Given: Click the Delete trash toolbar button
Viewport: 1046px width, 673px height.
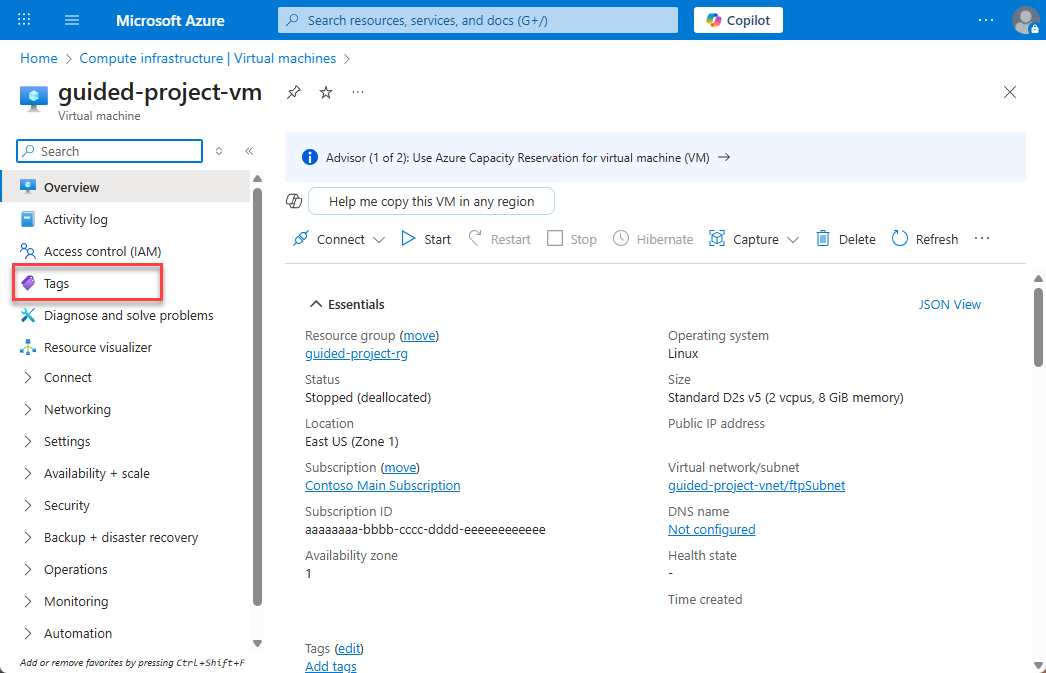Looking at the screenshot, I should coord(846,239).
